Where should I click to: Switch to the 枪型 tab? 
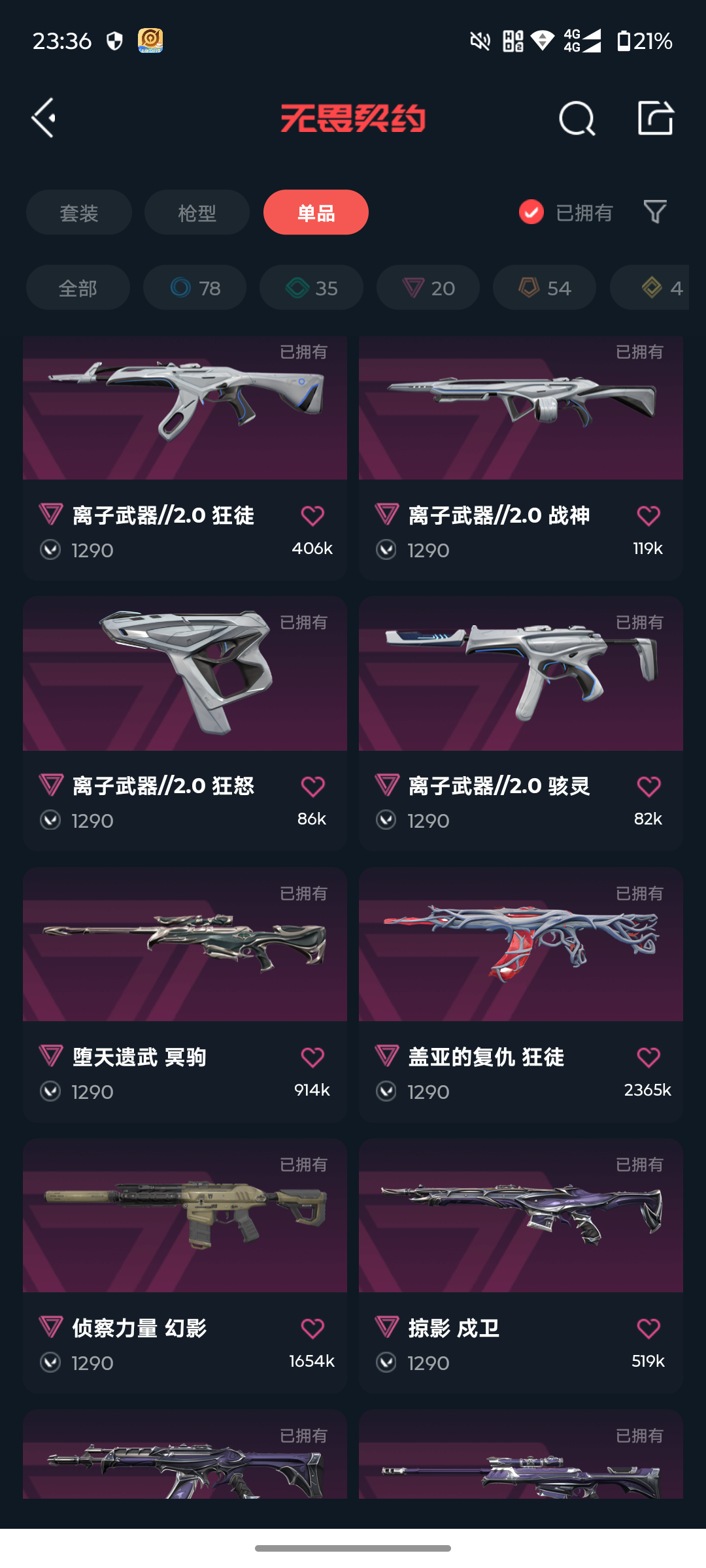point(197,212)
